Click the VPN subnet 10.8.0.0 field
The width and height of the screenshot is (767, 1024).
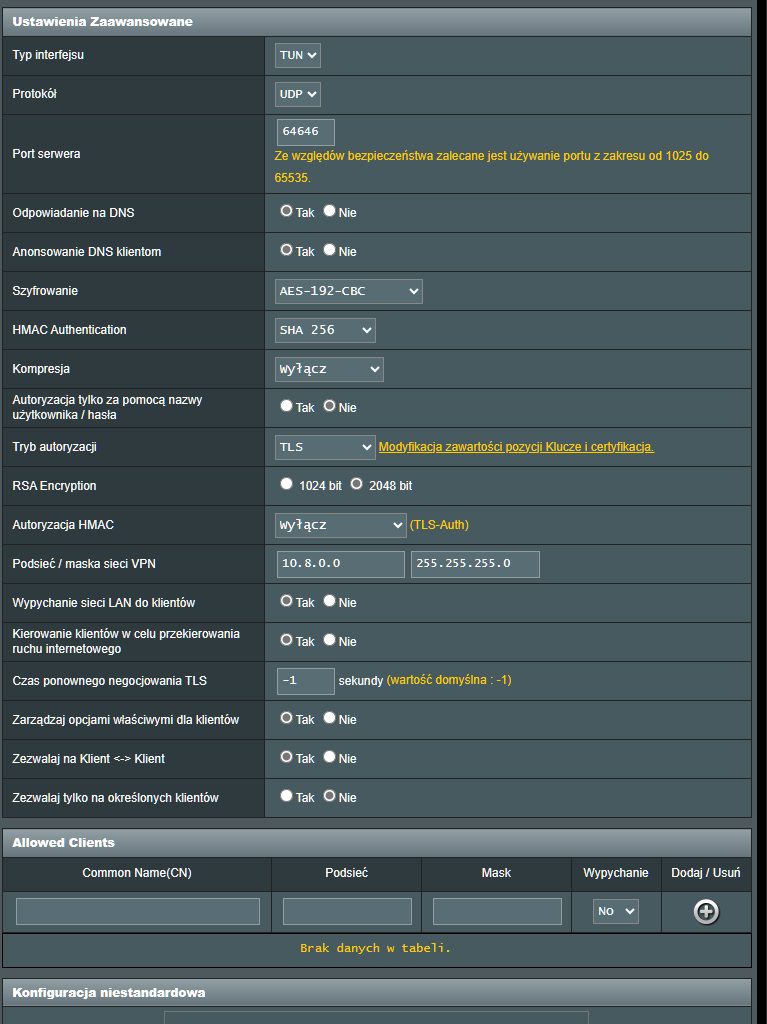(340, 564)
